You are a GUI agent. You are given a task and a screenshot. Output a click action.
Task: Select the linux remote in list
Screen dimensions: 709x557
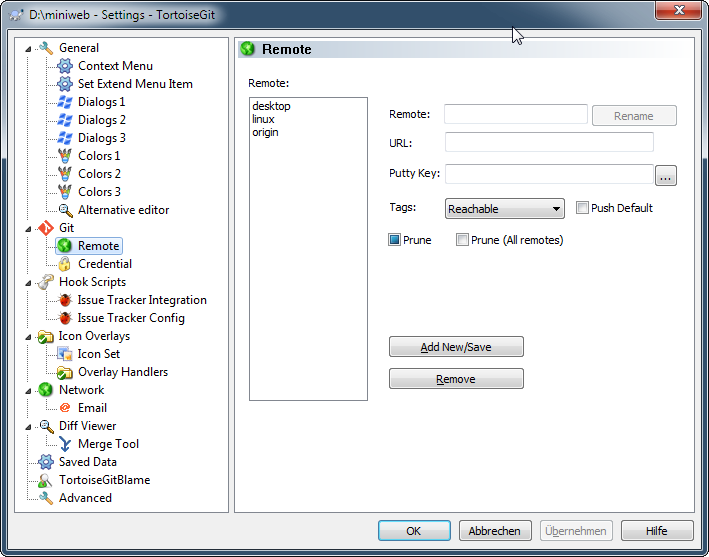tap(263, 119)
